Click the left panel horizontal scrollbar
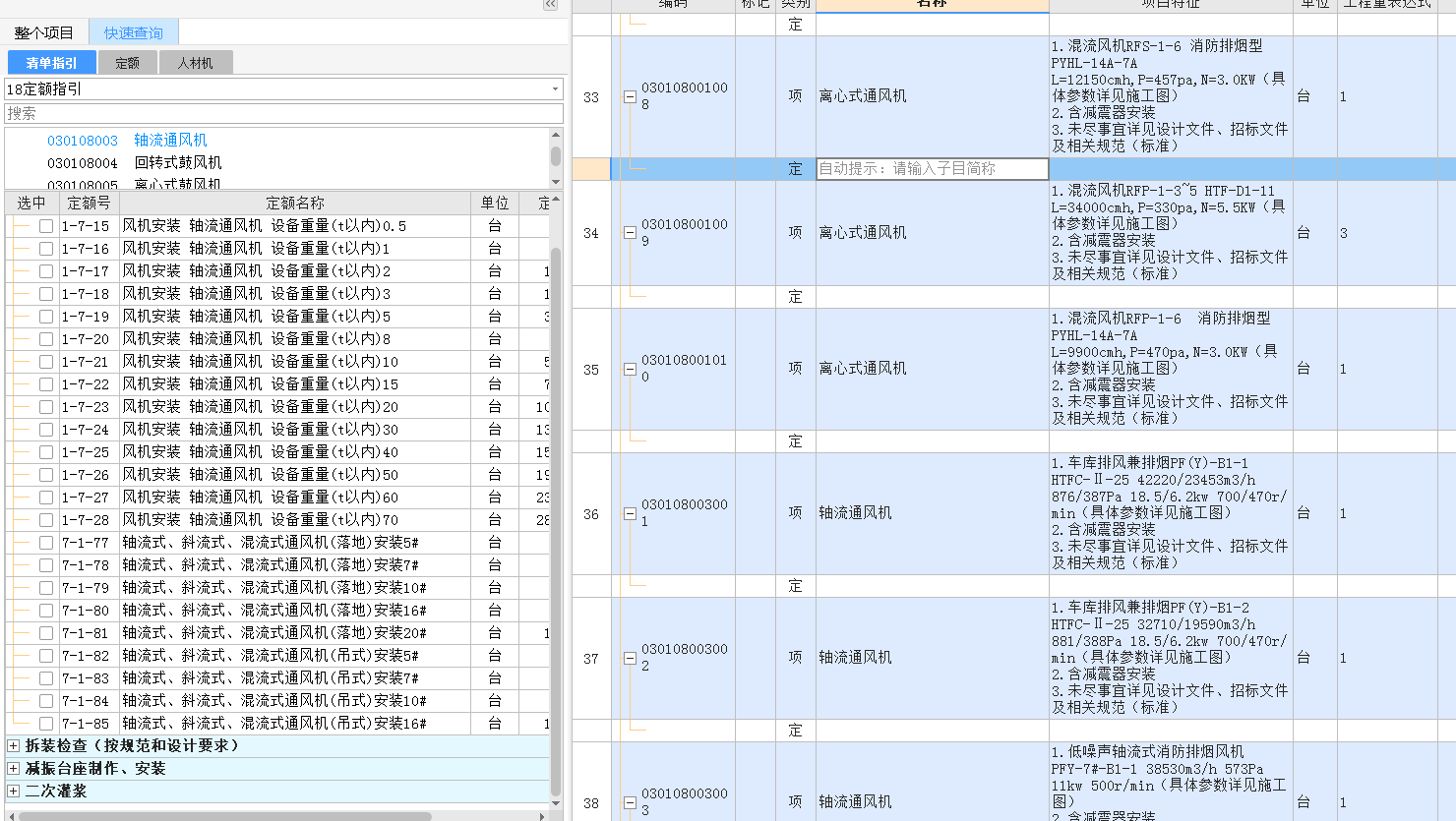The height and width of the screenshot is (821, 1456). click(x=224, y=816)
